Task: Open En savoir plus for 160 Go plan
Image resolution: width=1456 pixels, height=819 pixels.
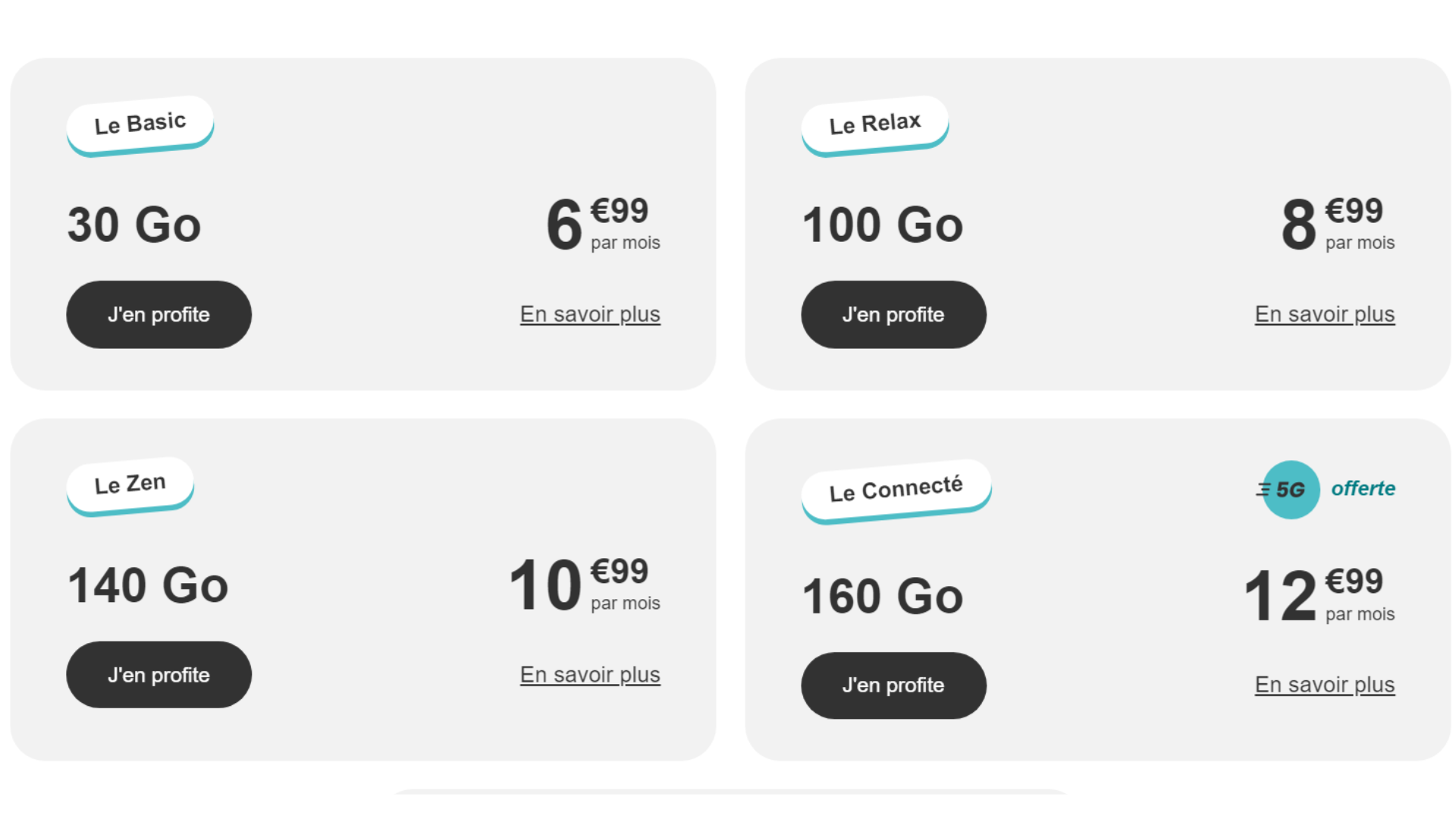Action: coord(1325,685)
